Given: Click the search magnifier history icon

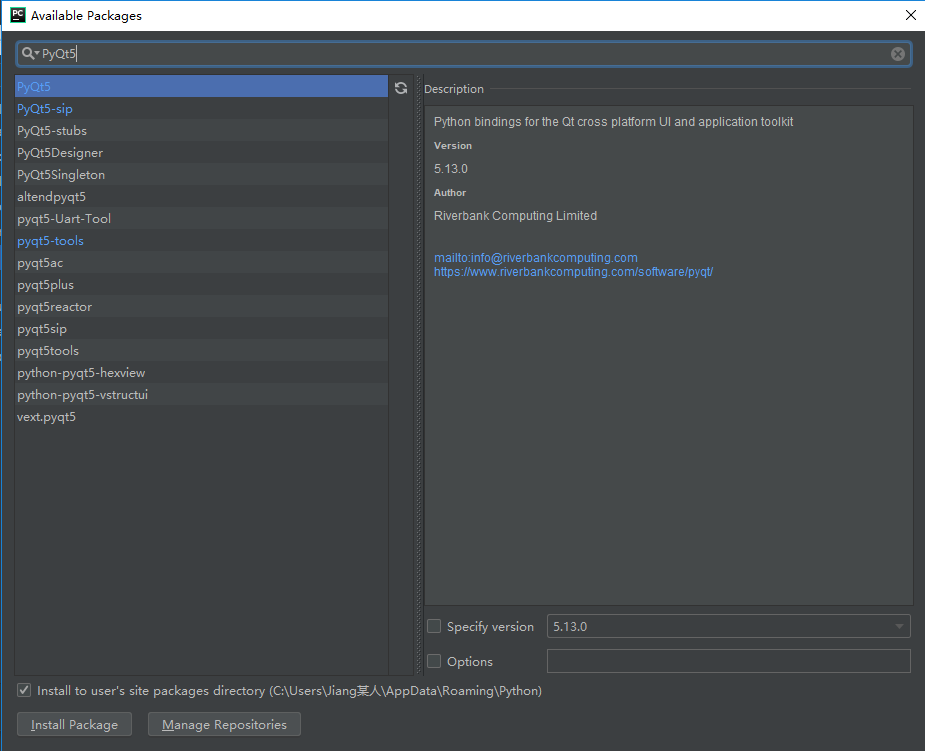Looking at the screenshot, I should click(29, 54).
